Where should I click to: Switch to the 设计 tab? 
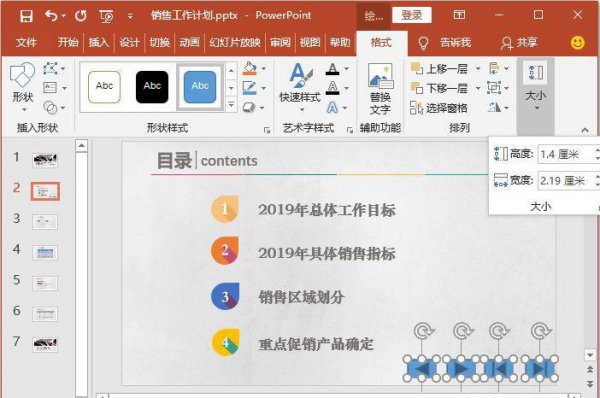[x=129, y=42]
